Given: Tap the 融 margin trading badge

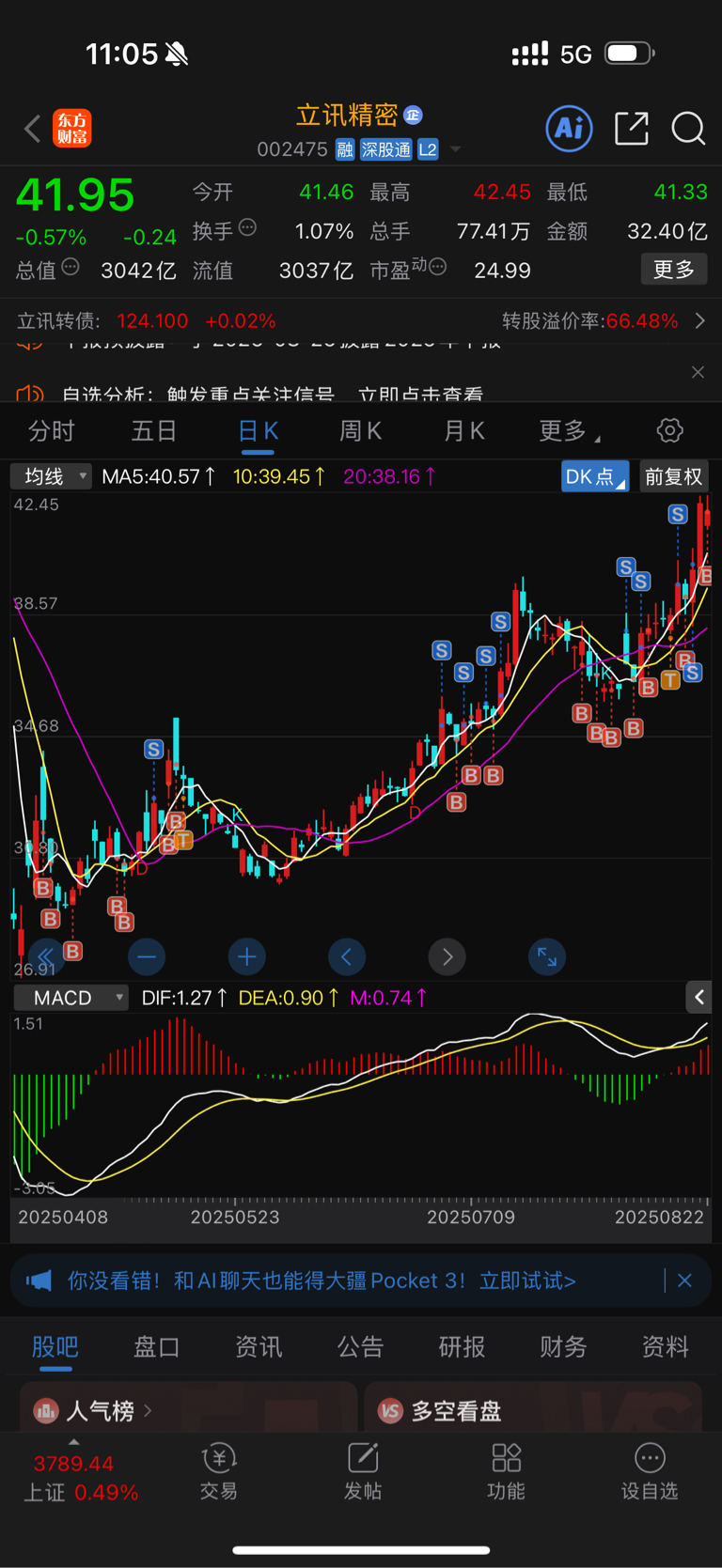Looking at the screenshot, I should [x=345, y=149].
